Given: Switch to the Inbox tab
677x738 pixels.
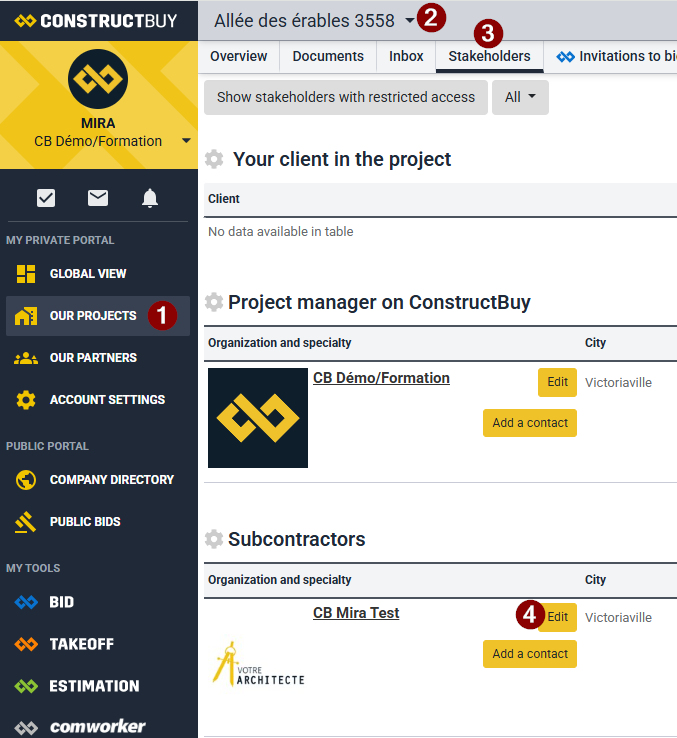Looking at the screenshot, I should click(406, 56).
